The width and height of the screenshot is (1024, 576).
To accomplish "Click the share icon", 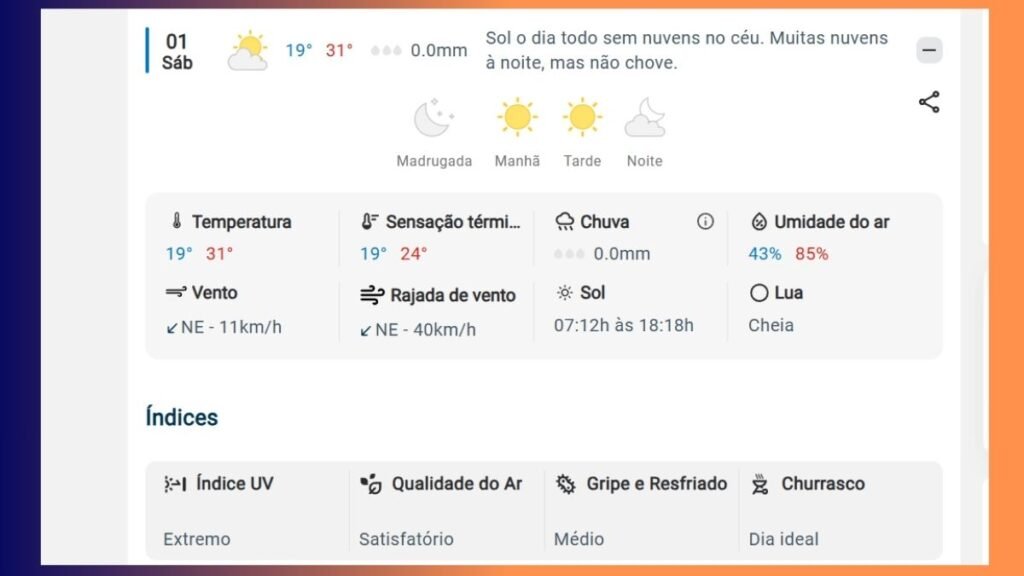I will (x=929, y=102).
